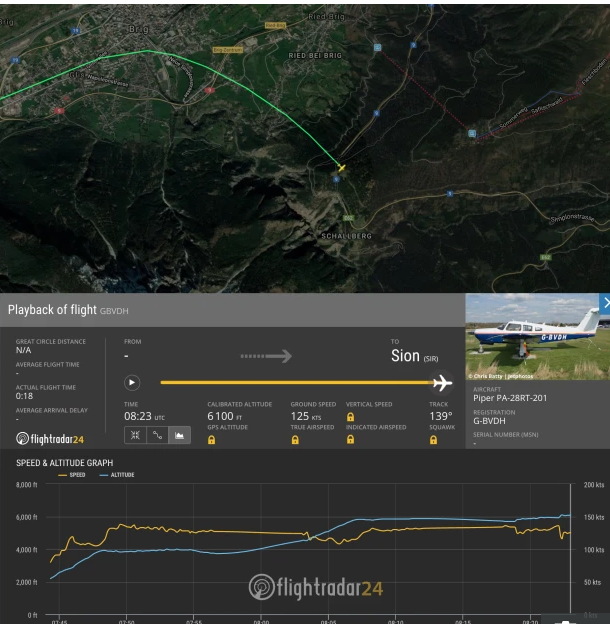
Task: Click the center-on-aircraft icon button
Action: [x=134, y=435]
